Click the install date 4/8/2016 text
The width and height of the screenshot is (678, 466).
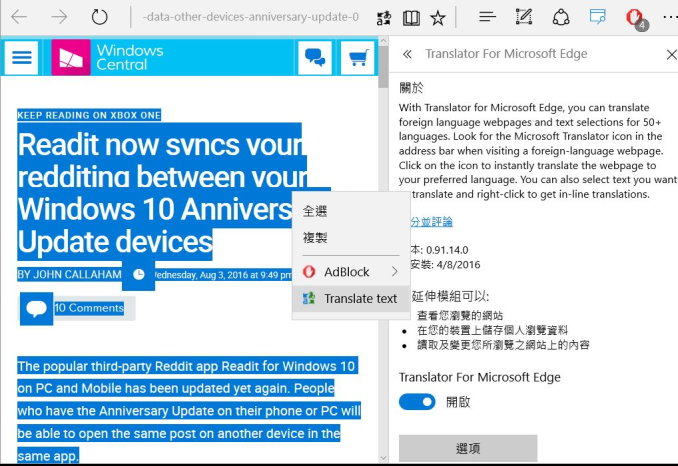click(x=458, y=265)
